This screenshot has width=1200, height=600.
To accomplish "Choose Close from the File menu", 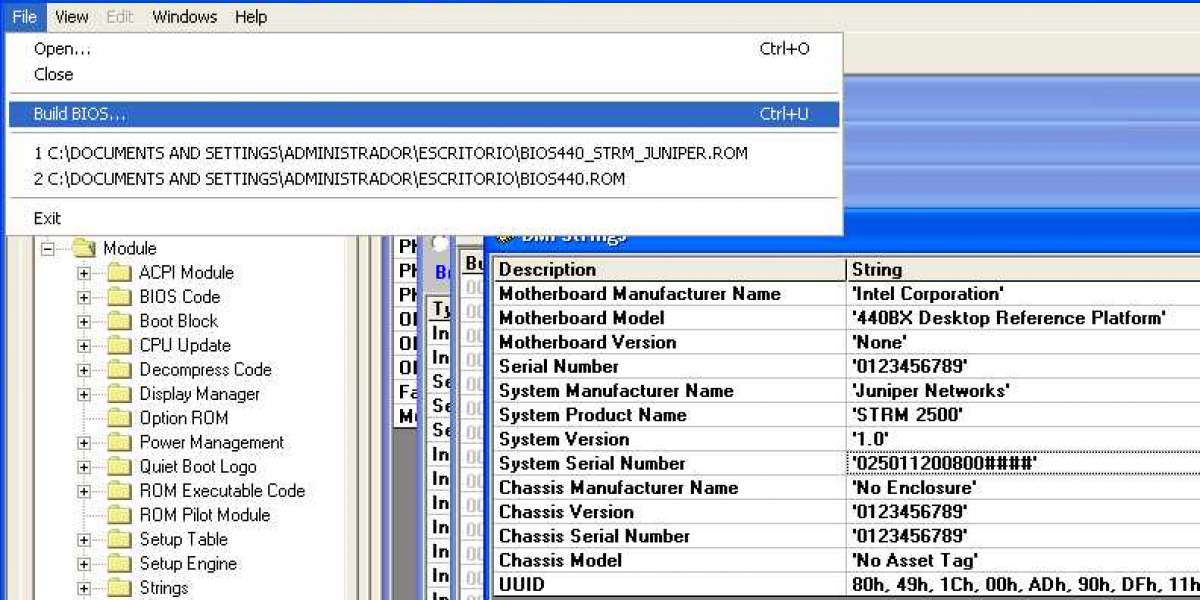I will pos(423,74).
